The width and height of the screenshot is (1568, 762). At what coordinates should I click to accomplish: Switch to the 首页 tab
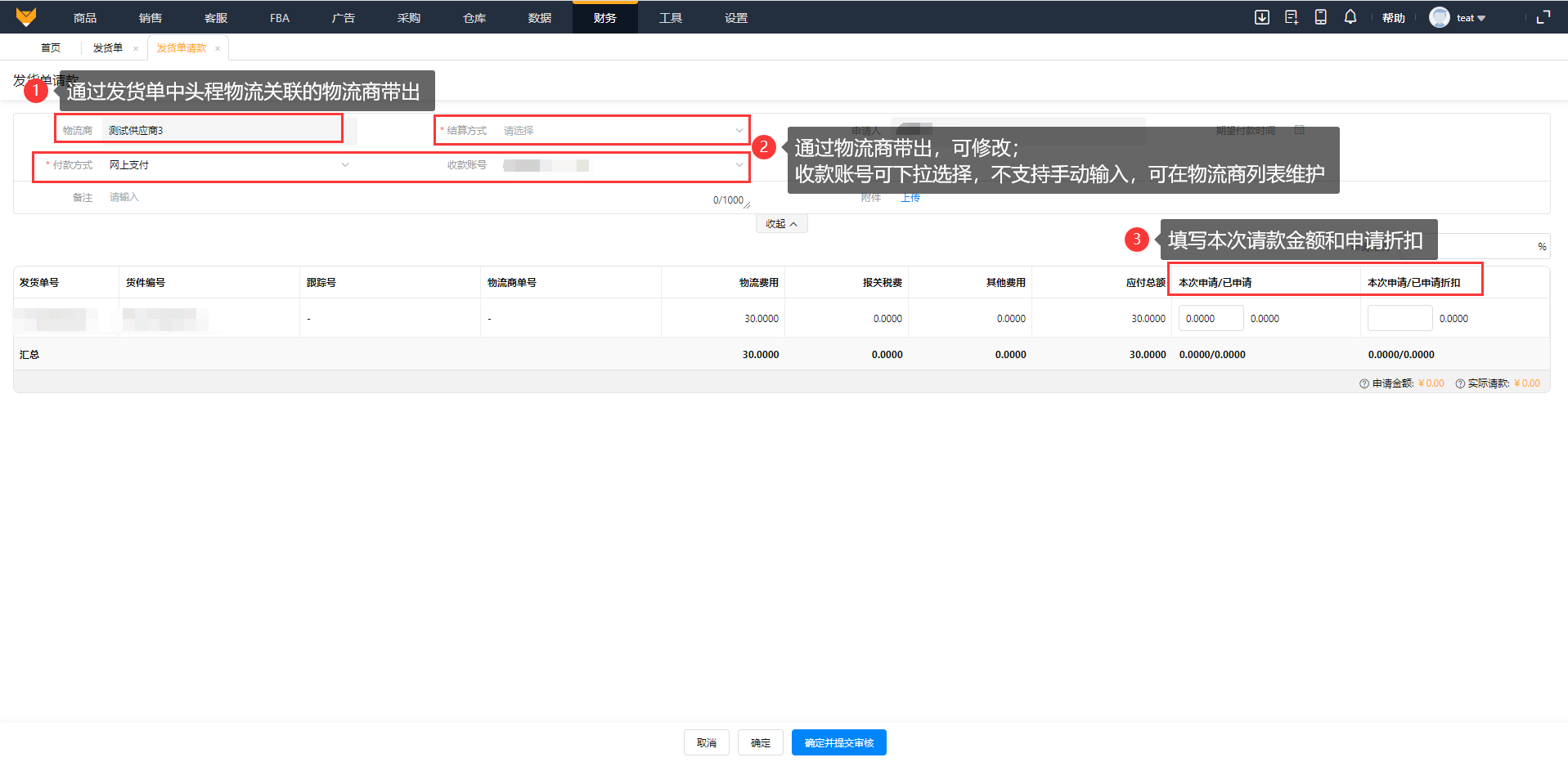(51, 48)
